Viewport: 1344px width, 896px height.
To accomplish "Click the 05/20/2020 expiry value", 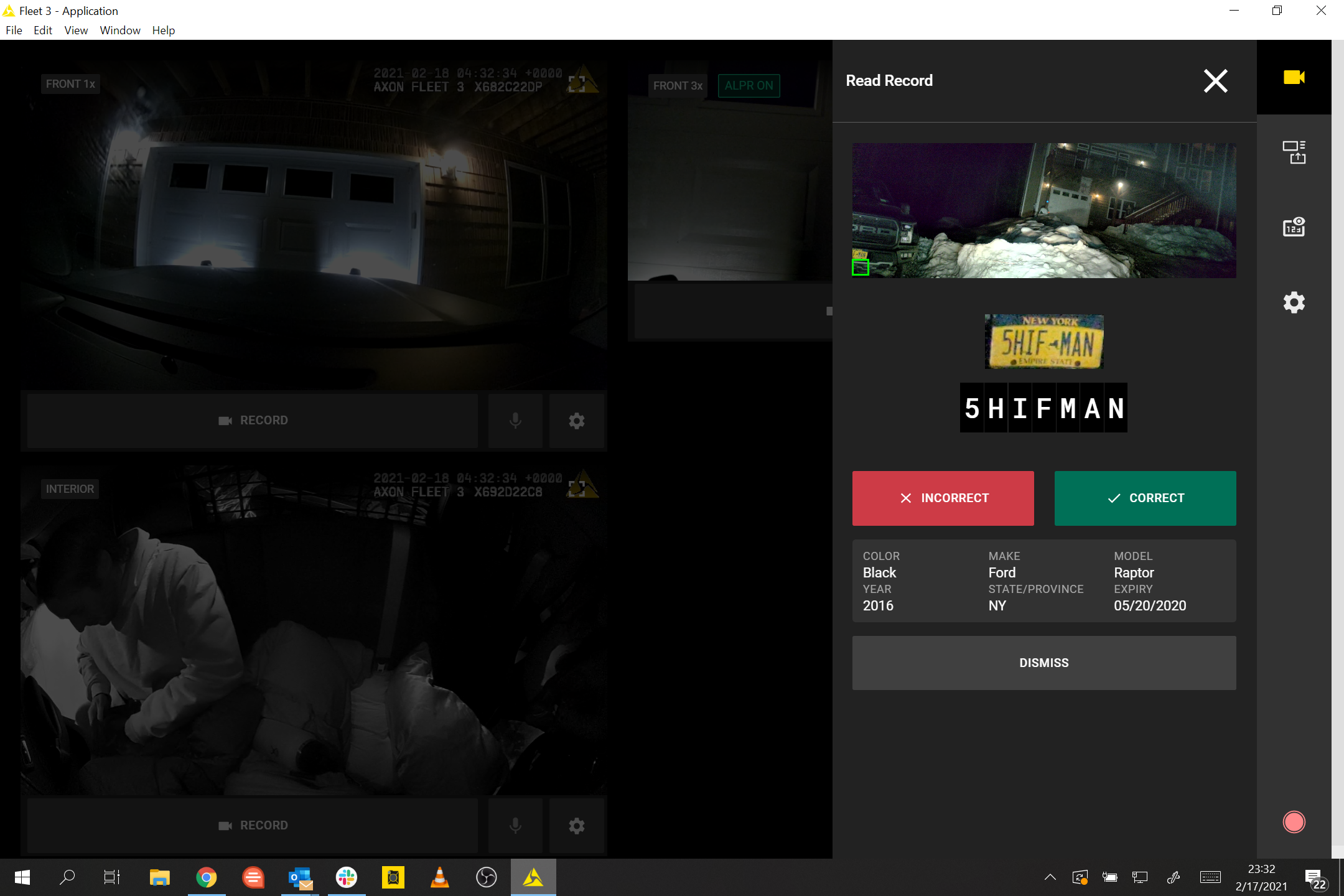I will [x=1150, y=605].
